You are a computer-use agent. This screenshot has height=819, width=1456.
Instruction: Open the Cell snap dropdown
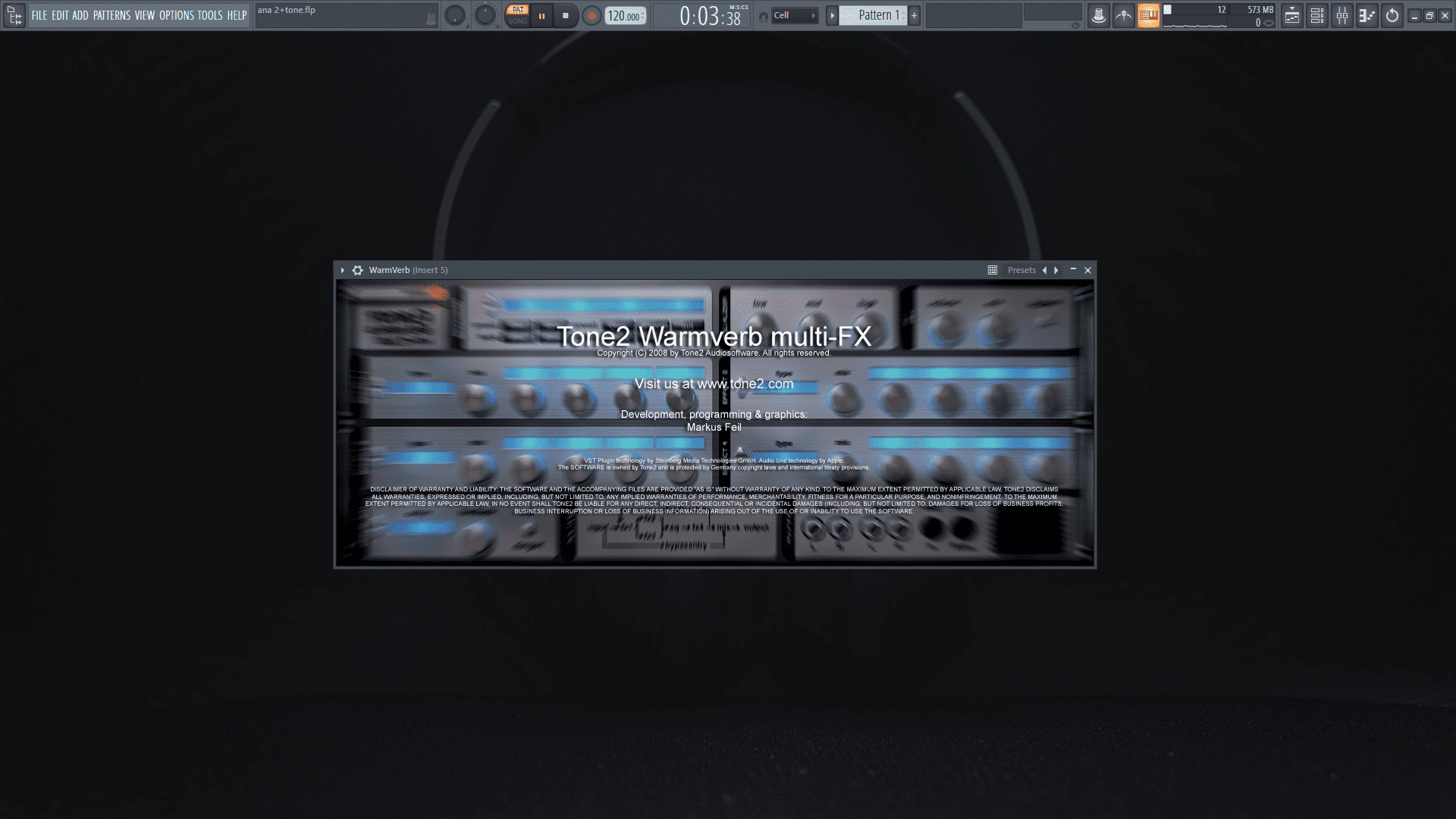click(795, 15)
